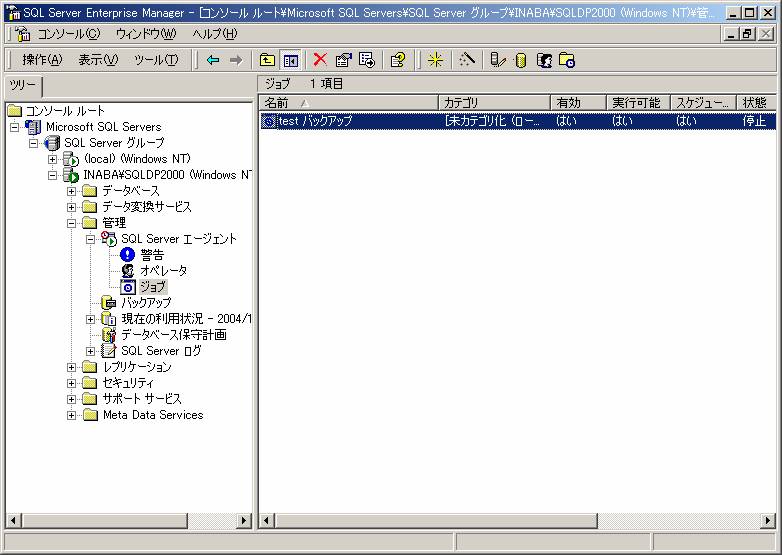Open the ヘルプ(H) menu
This screenshot has width=782, height=555.
pyautogui.click(x=215, y=34)
